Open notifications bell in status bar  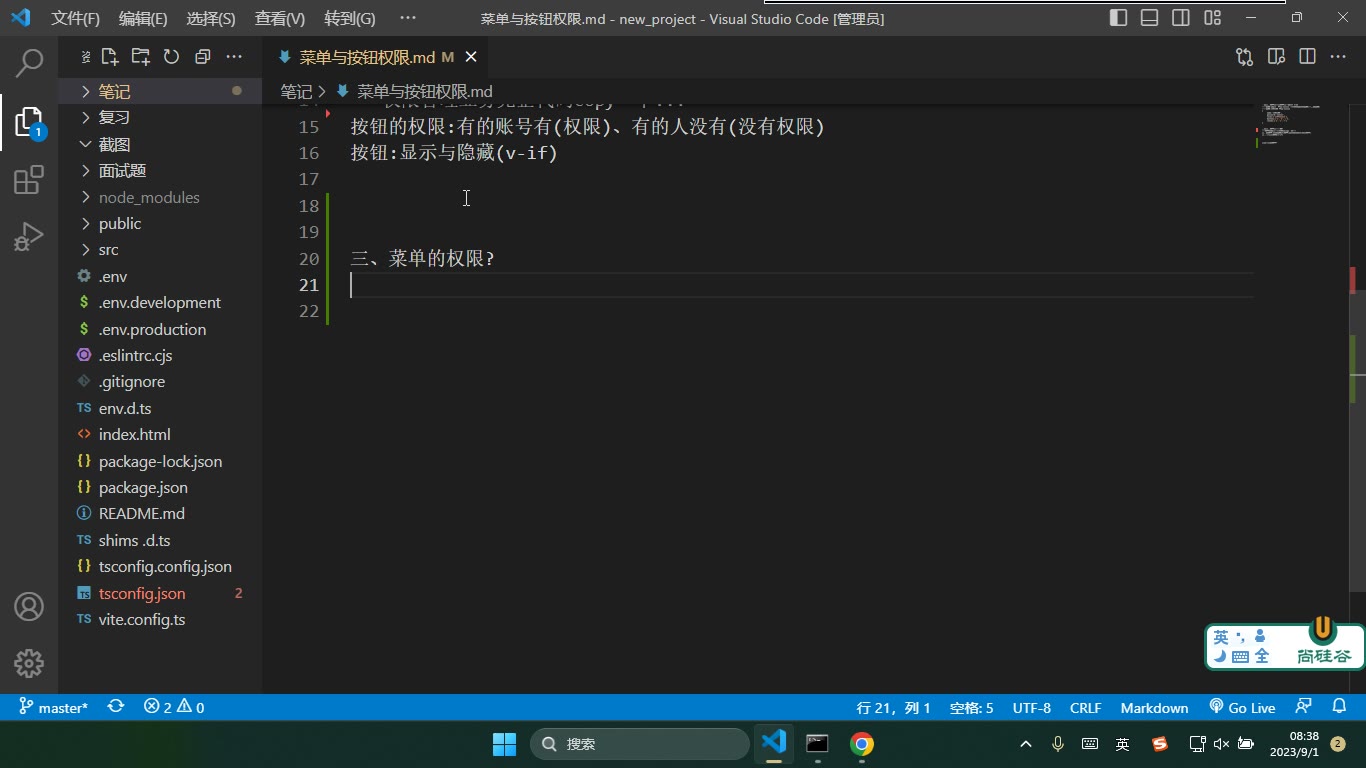[1337, 707]
